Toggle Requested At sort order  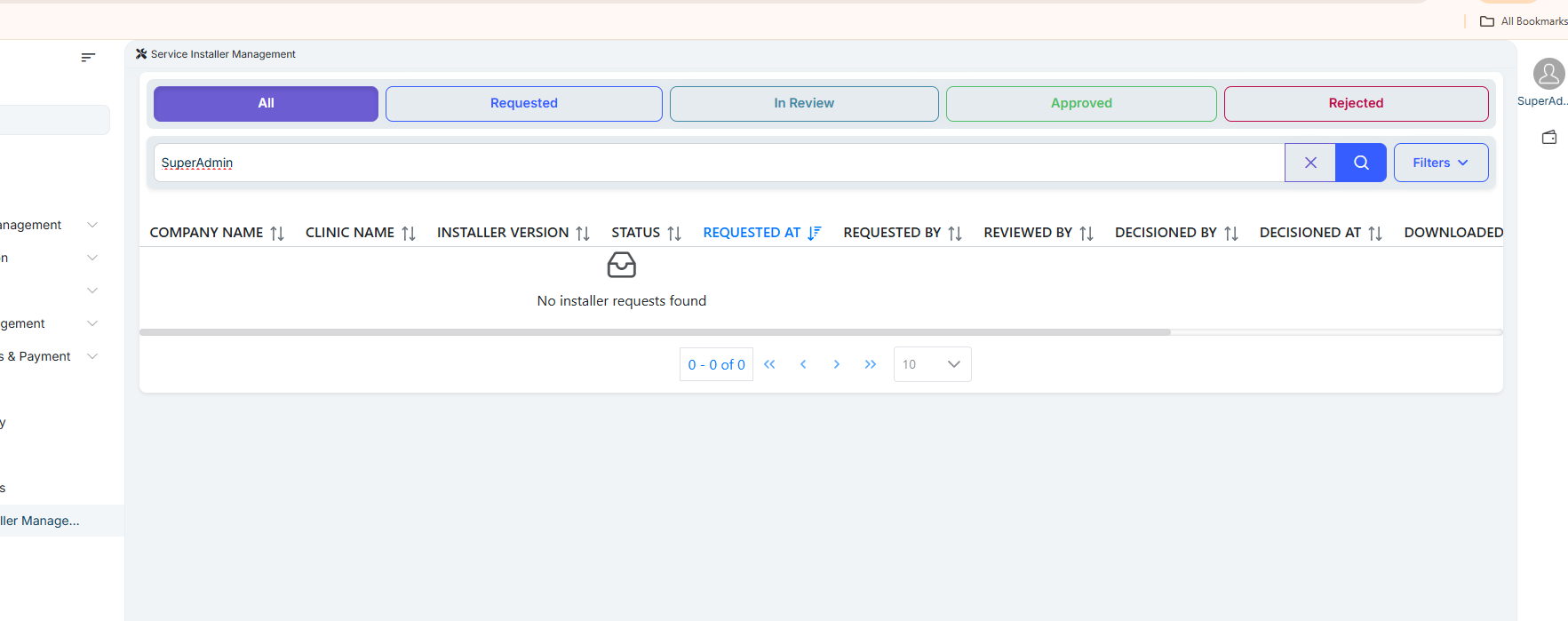[x=814, y=233]
